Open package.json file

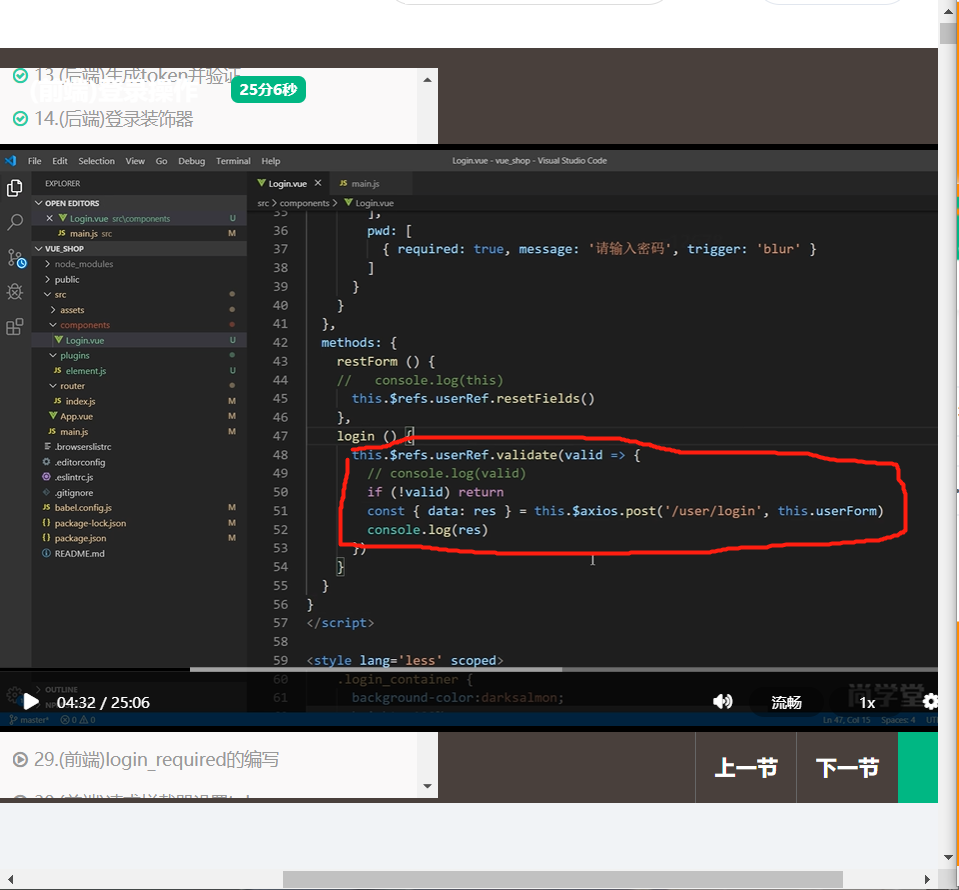(80, 538)
